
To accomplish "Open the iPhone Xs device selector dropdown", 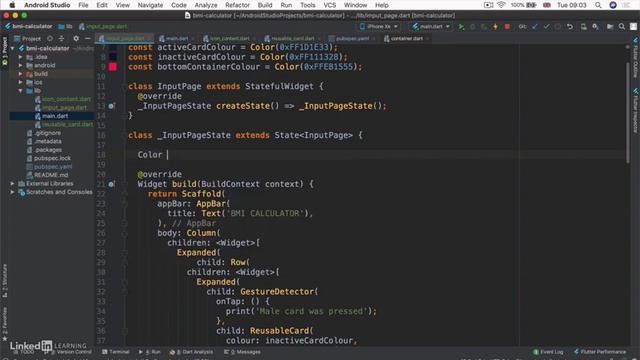I will coord(378,27).
